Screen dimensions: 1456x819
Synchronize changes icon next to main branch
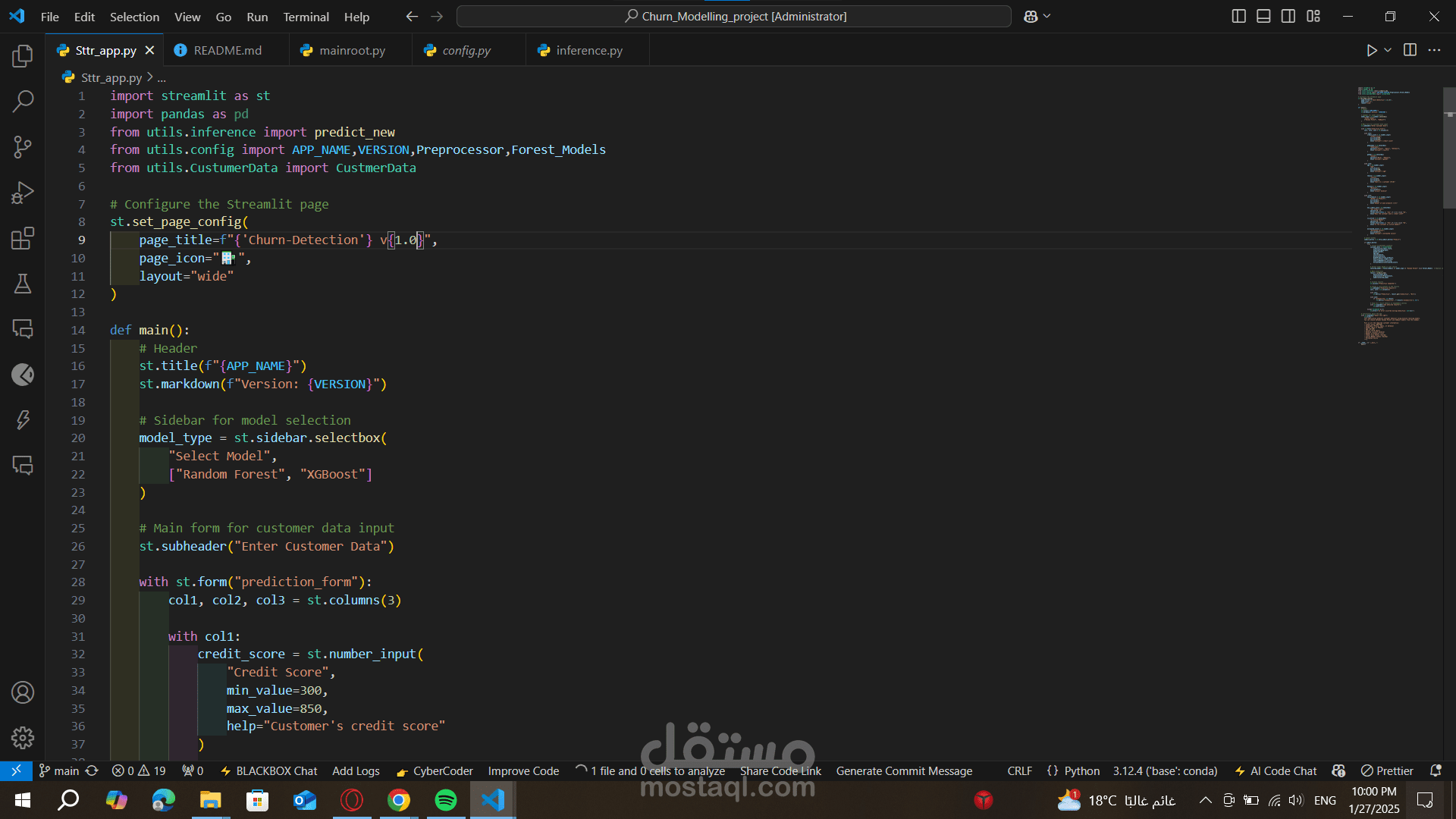click(92, 770)
